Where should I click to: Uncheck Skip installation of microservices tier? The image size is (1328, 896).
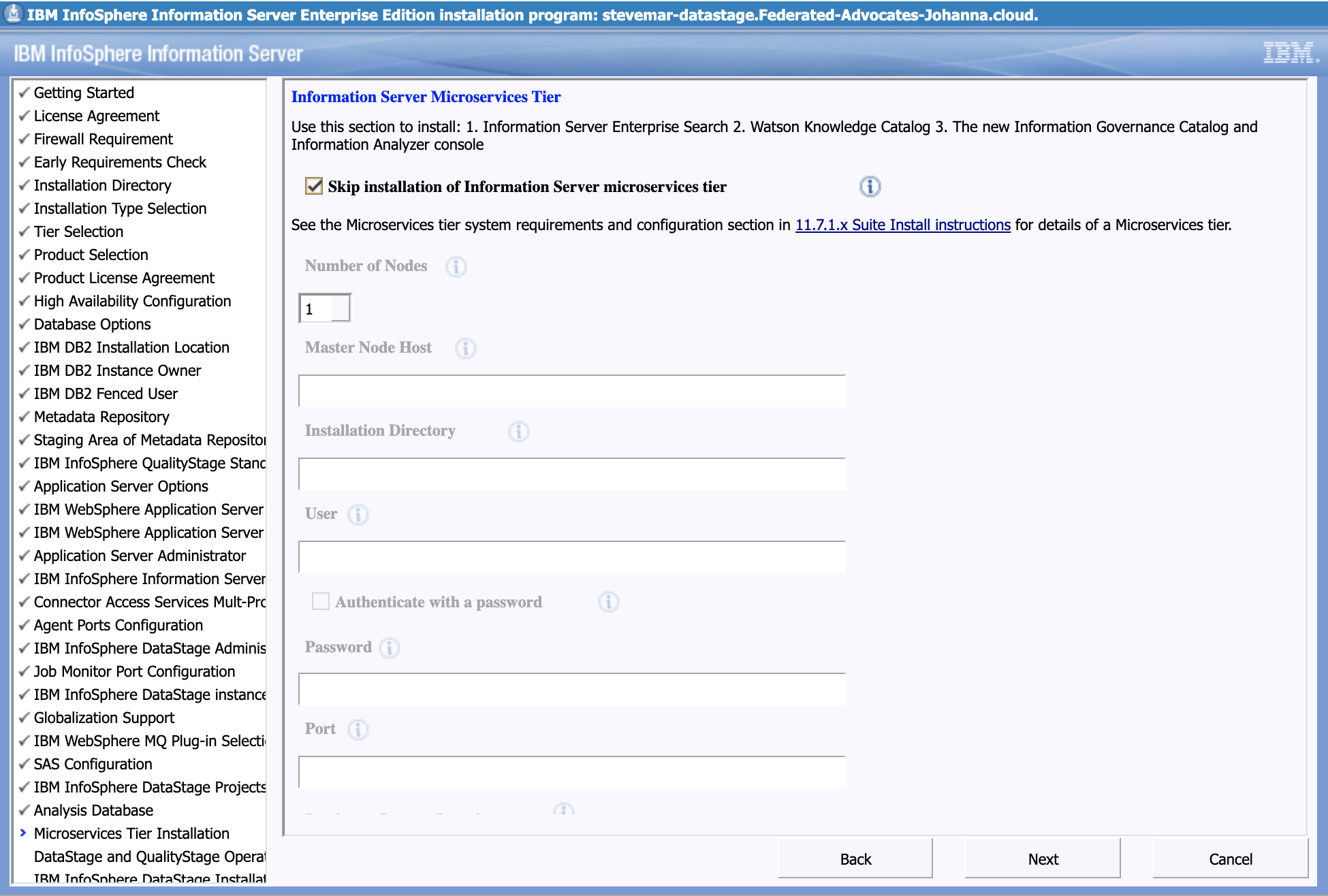[x=314, y=186]
